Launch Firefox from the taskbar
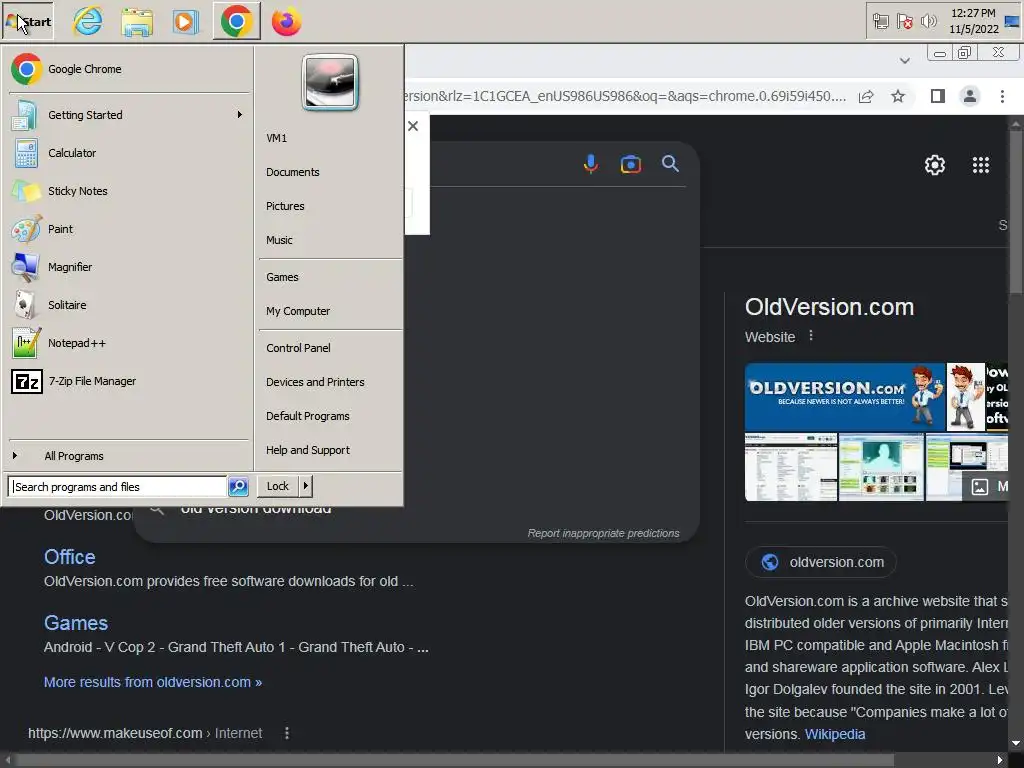The image size is (1024, 768). [287, 22]
